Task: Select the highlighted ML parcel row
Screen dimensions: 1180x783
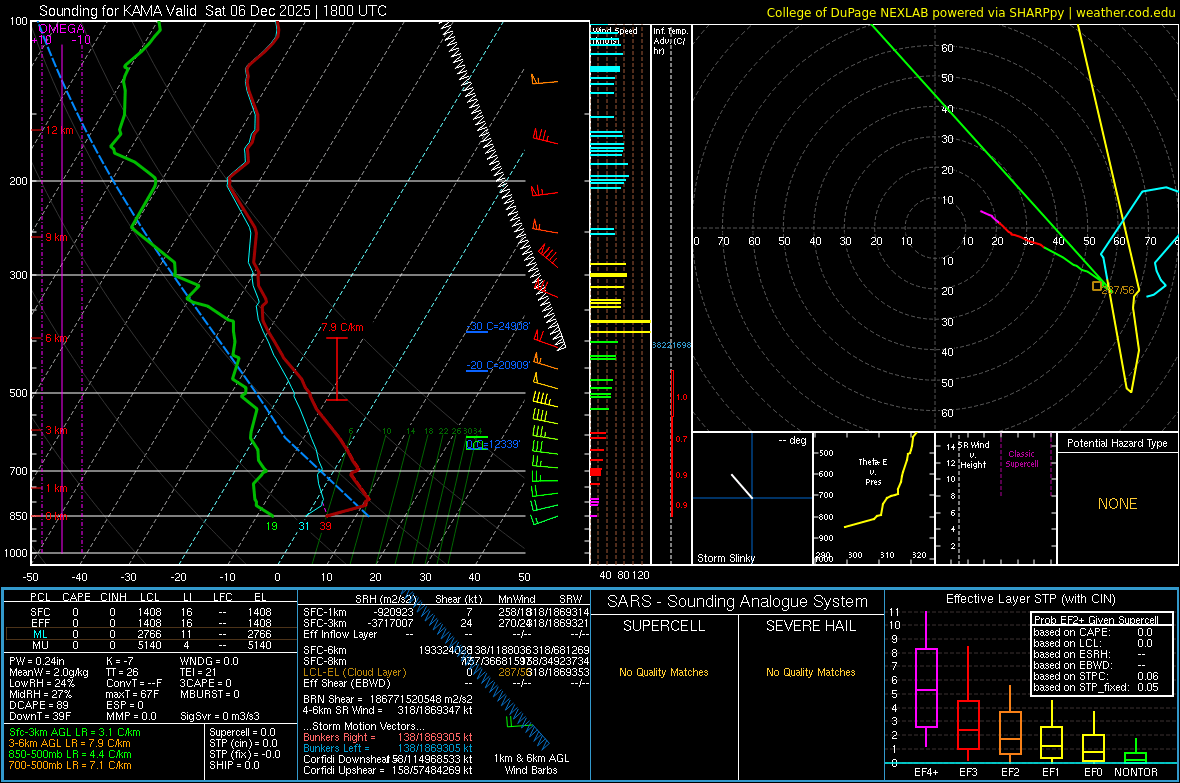Action: click(149, 635)
